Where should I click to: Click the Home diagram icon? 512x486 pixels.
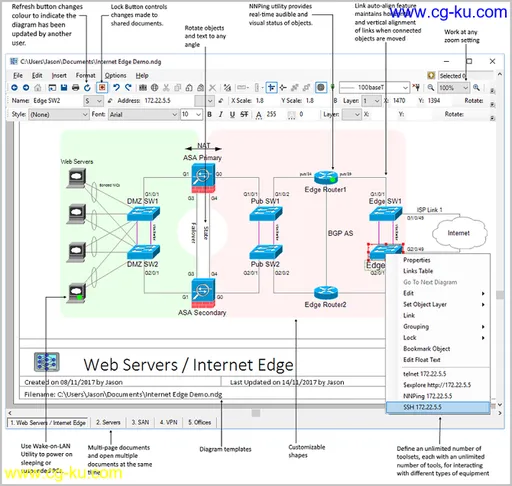point(38,88)
